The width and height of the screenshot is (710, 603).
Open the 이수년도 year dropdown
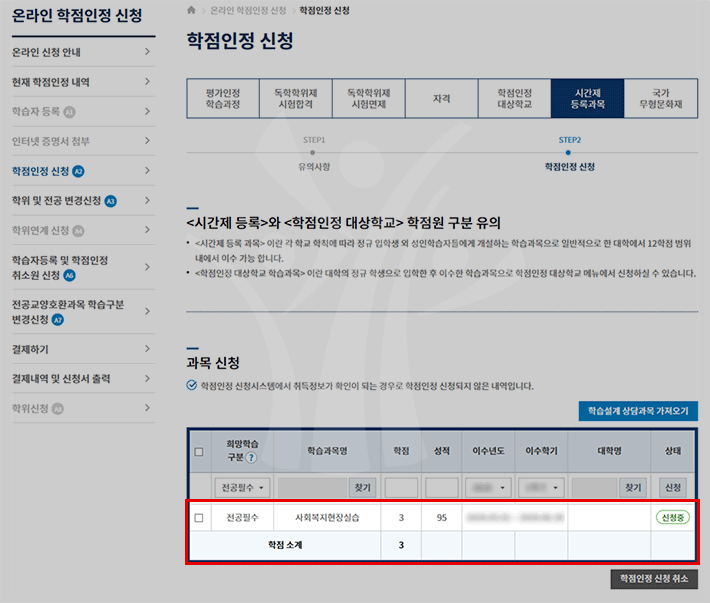[488, 487]
